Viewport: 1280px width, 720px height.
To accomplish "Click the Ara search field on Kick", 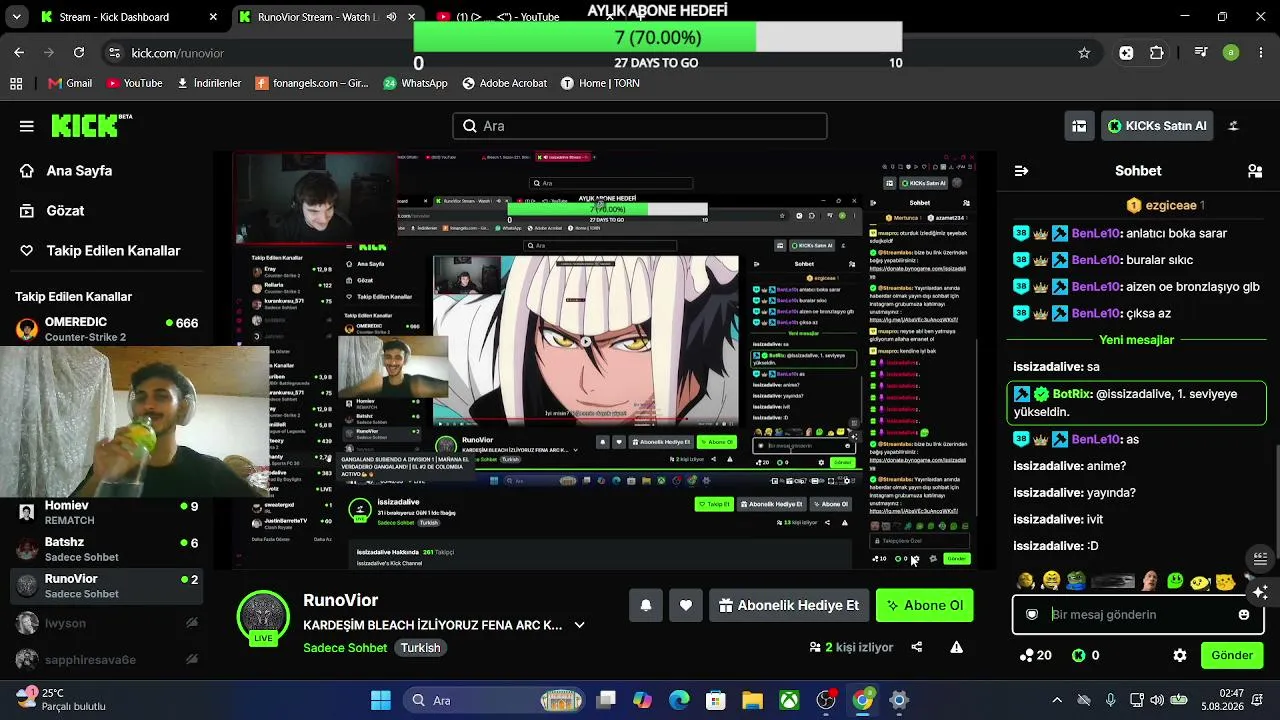I will click(640, 126).
